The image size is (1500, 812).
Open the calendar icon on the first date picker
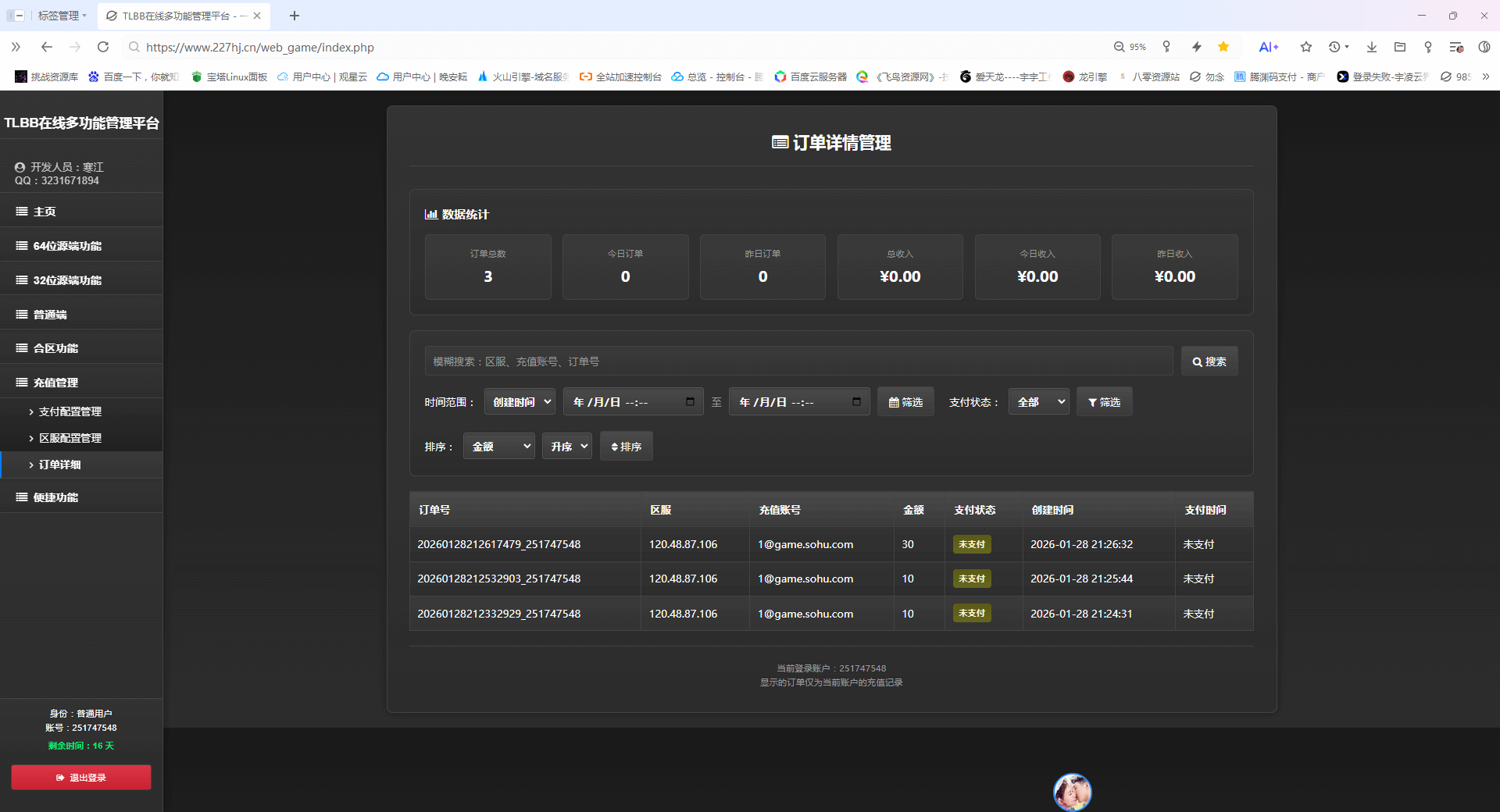click(688, 401)
